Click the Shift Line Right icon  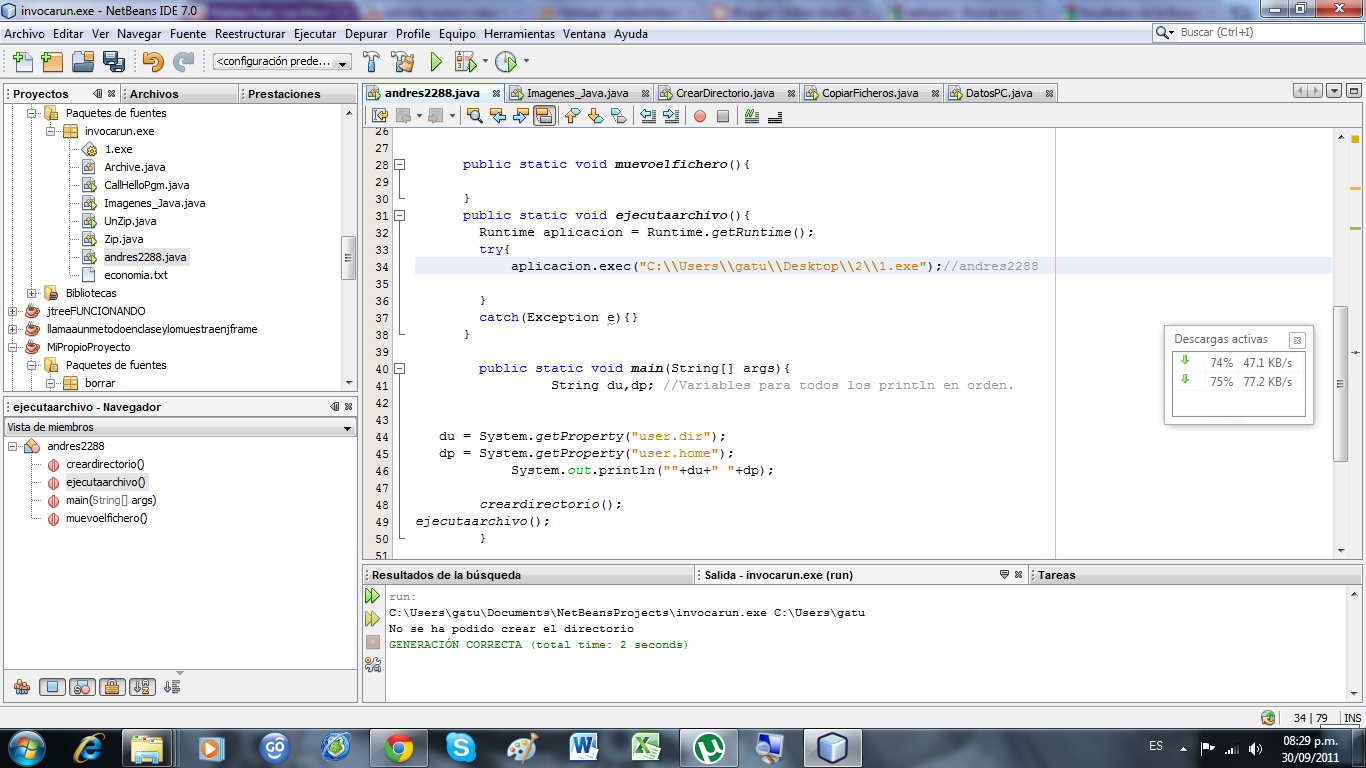click(671, 116)
